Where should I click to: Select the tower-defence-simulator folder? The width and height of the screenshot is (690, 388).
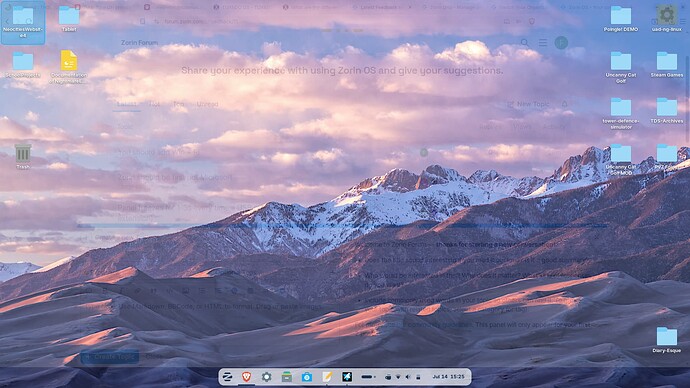pyautogui.click(x=621, y=113)
